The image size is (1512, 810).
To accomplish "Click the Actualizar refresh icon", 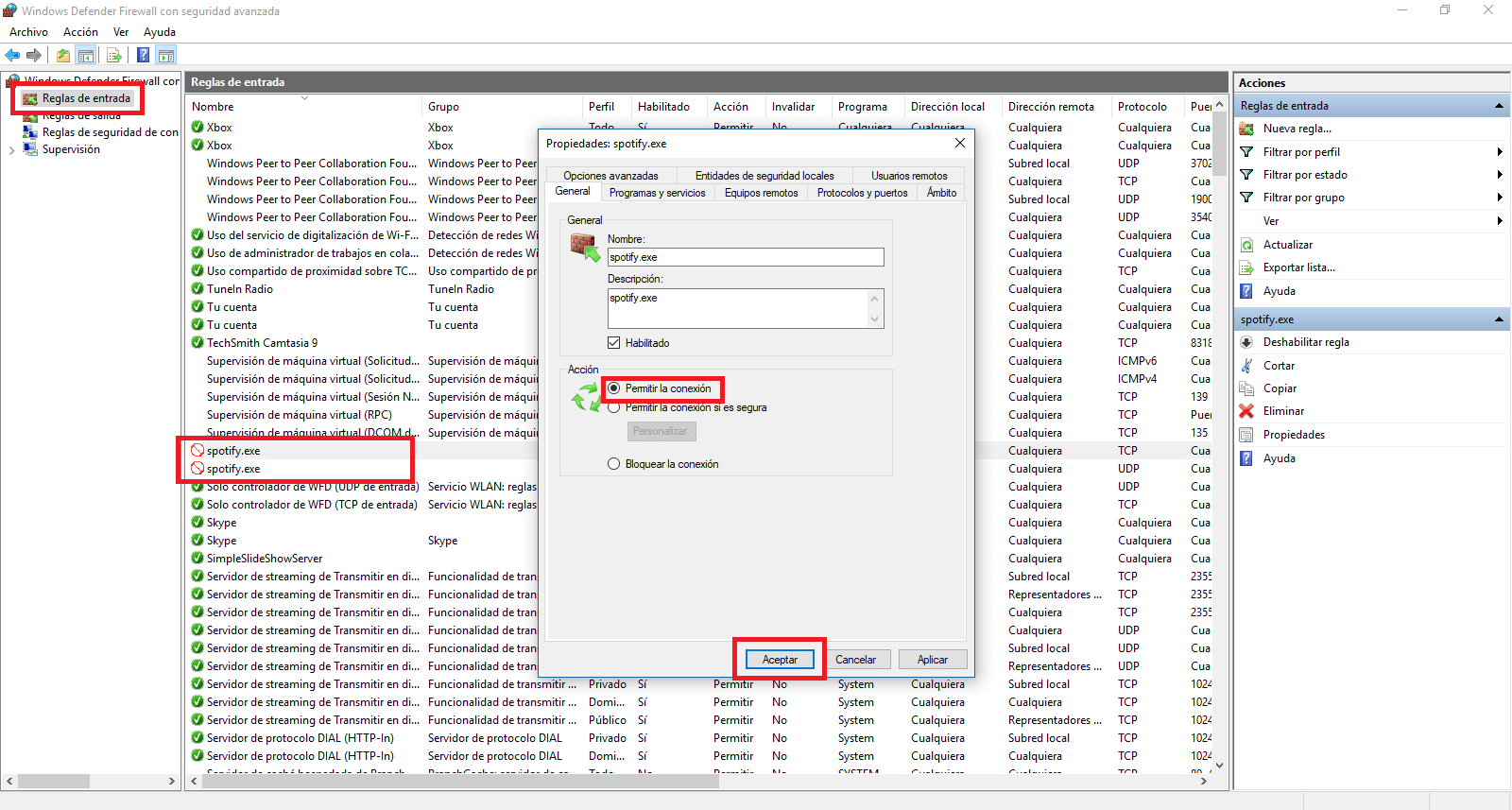I will tap(1246, 245).
